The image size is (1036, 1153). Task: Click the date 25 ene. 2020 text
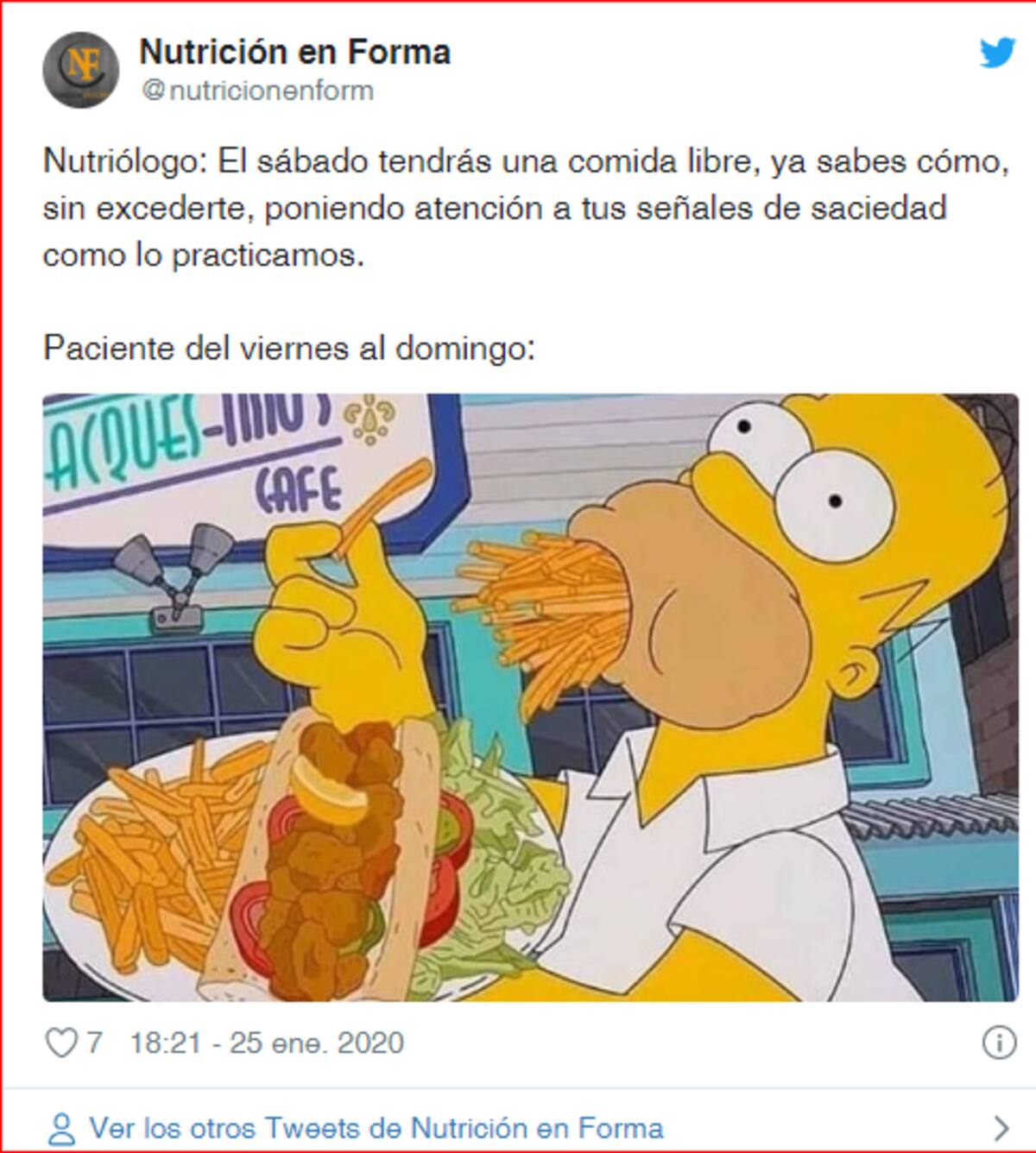point(317,1043)
